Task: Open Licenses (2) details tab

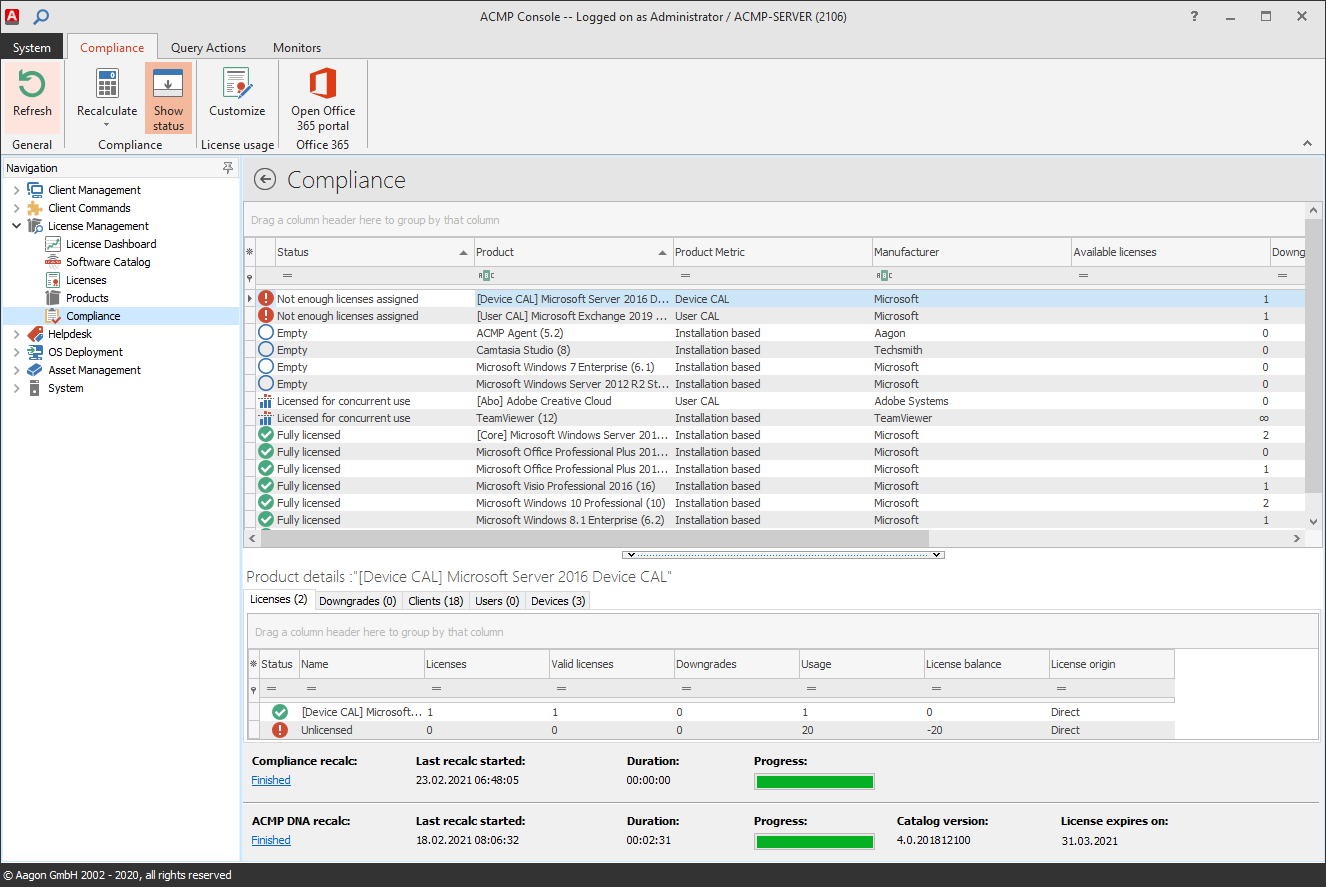Action: tap(279, 600)
